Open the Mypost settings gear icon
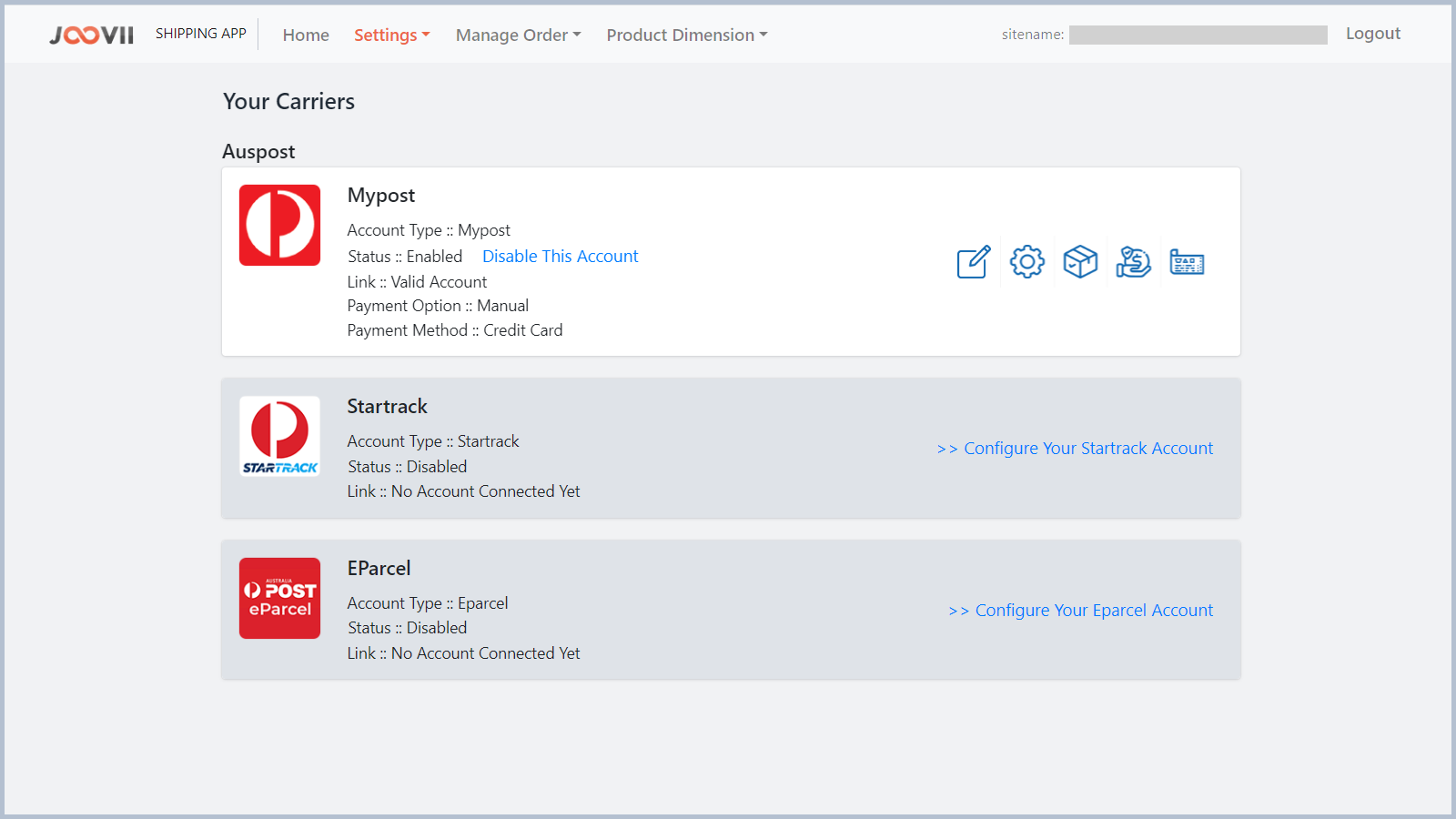1456x819 pixels. (x=1026, y=261)
